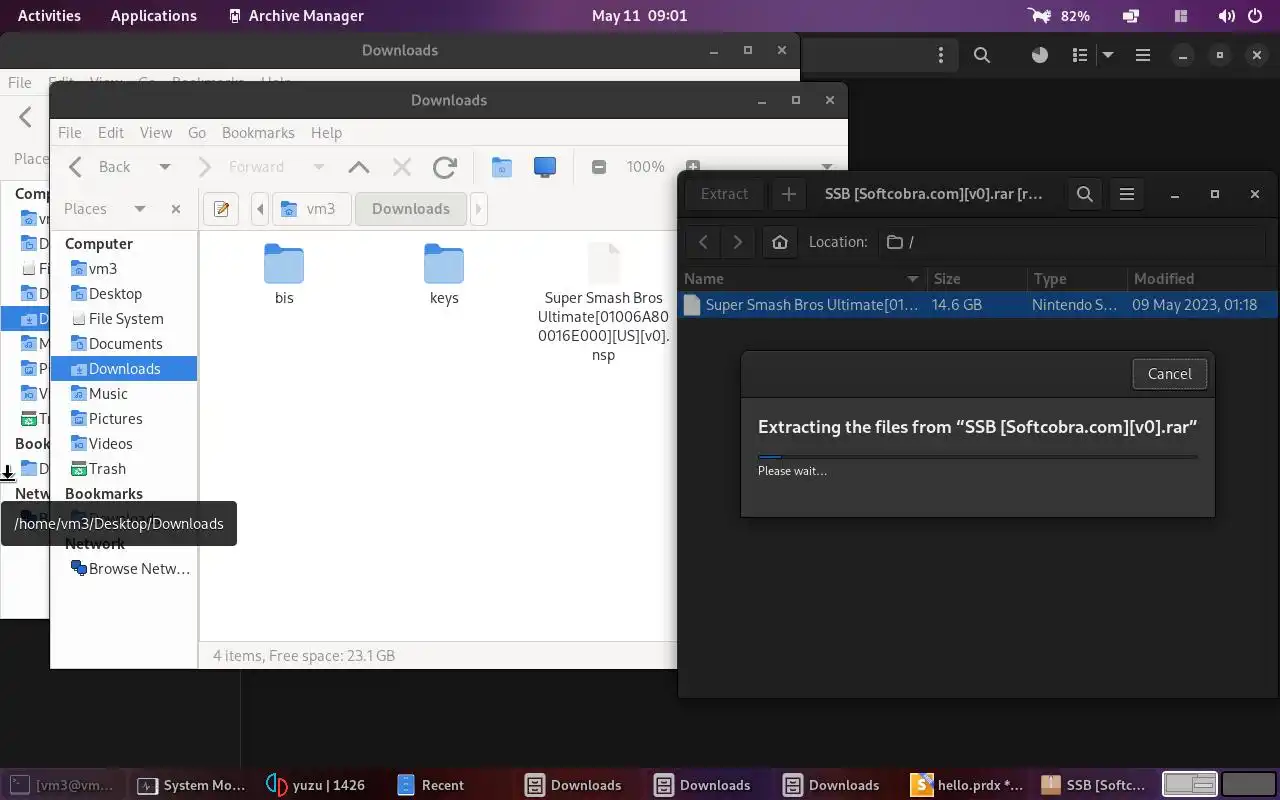This screenshot has height=800, width=1280.
Task: Open the Archive Manager hamburger menu
Action: 1127,194
